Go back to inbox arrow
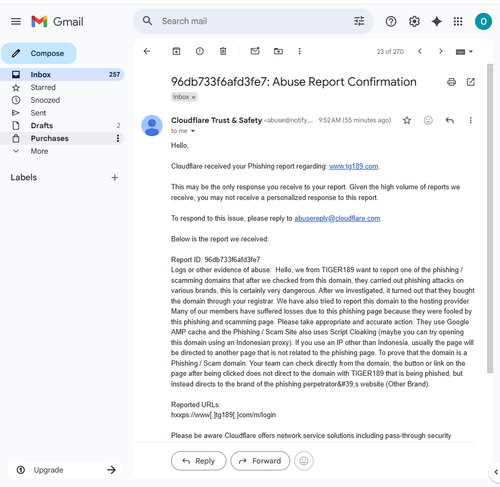500x487 pixels. [x=147, y=51]
